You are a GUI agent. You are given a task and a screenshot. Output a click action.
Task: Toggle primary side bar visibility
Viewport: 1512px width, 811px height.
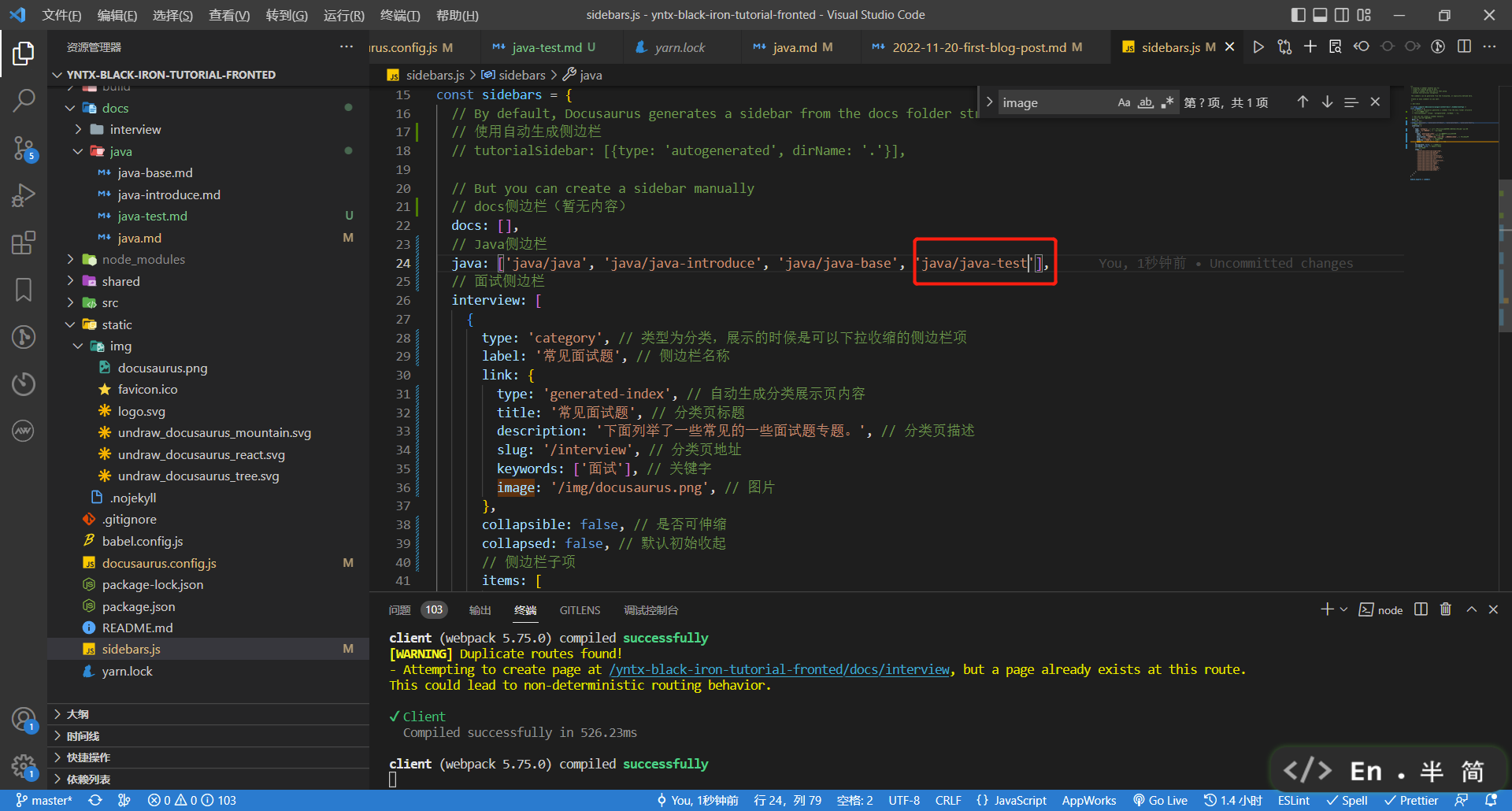(1298, 15)
